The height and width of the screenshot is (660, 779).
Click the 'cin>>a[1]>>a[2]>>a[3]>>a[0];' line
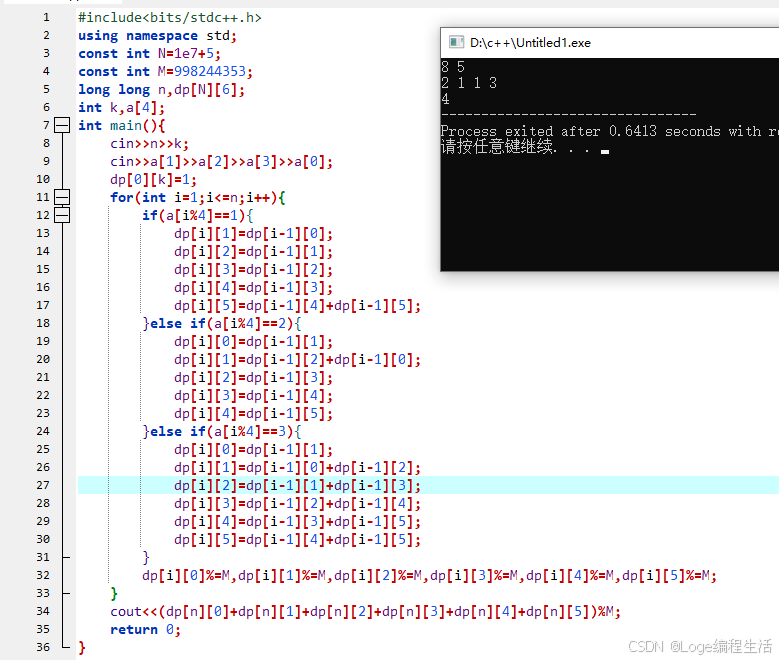tap(222, 162)
